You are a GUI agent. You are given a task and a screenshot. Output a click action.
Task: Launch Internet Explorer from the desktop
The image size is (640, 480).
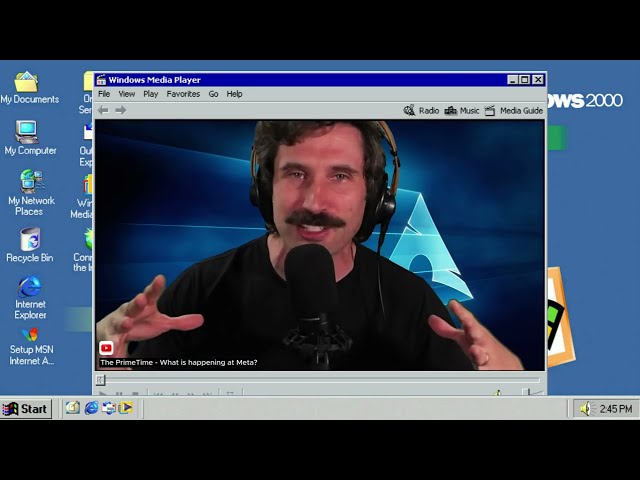coord(30,297)
